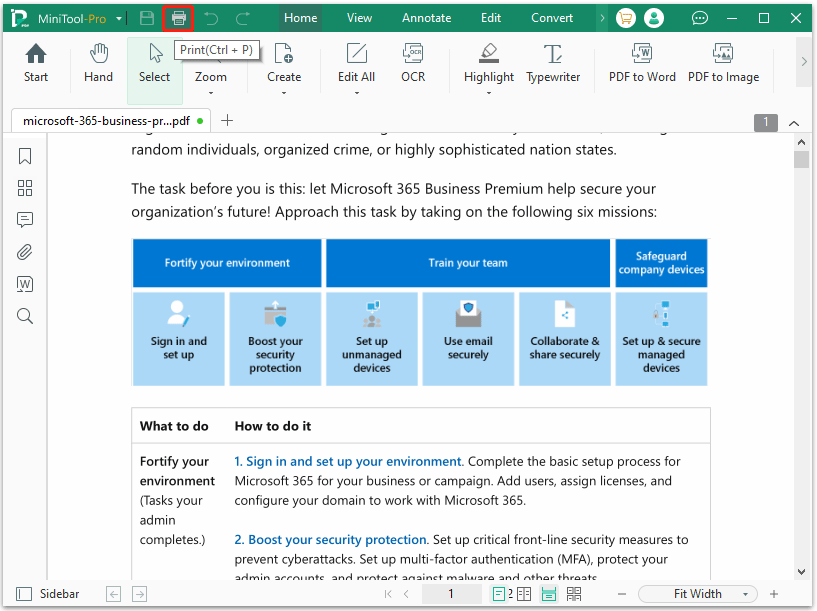Open the Bookmark panel in sidebar

pos(24,156)
